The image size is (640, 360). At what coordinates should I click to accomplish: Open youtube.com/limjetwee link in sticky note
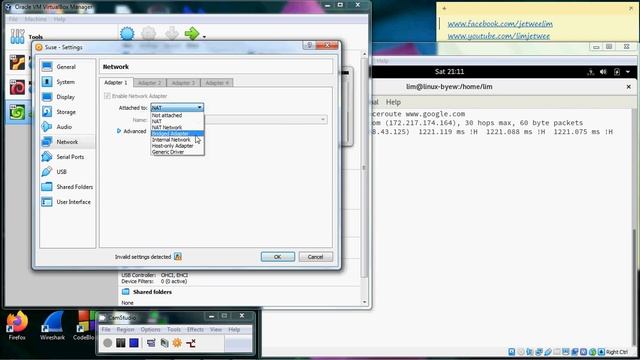click(x=498, y=36)
